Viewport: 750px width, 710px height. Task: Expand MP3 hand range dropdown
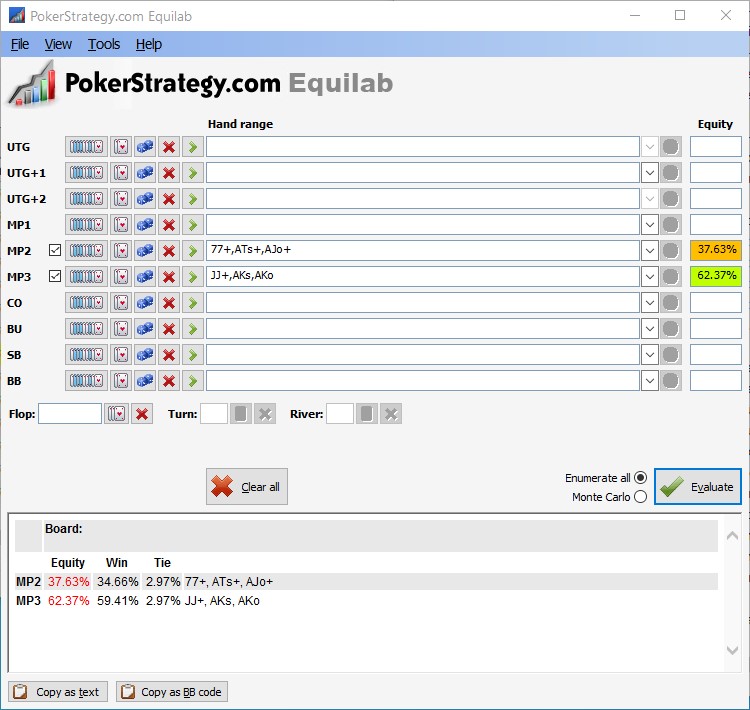650,277
